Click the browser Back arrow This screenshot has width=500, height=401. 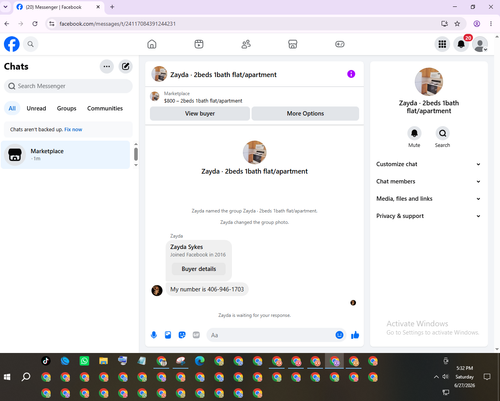point(7,24)
